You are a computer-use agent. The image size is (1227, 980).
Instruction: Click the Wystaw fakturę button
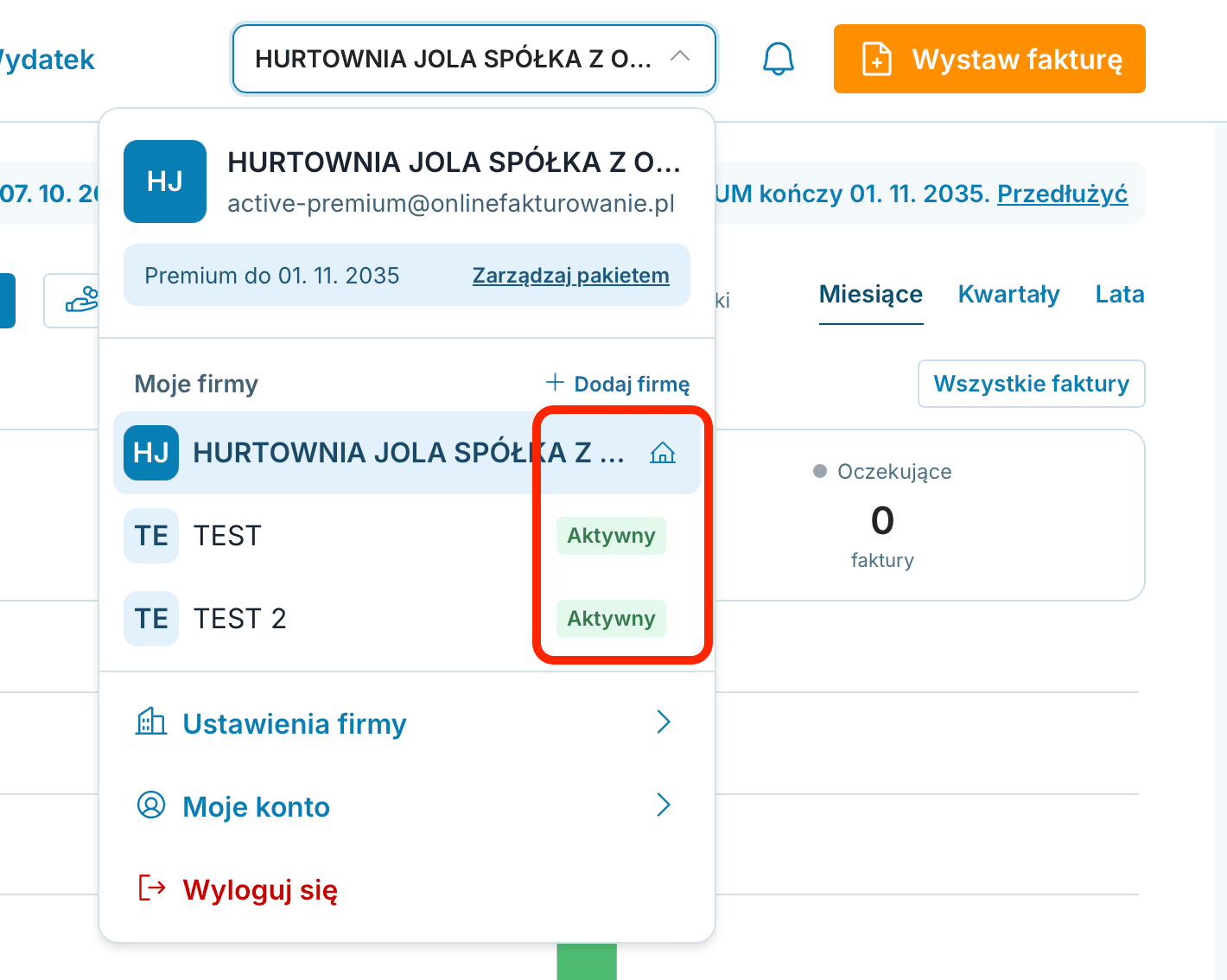[x=989, y=59]
